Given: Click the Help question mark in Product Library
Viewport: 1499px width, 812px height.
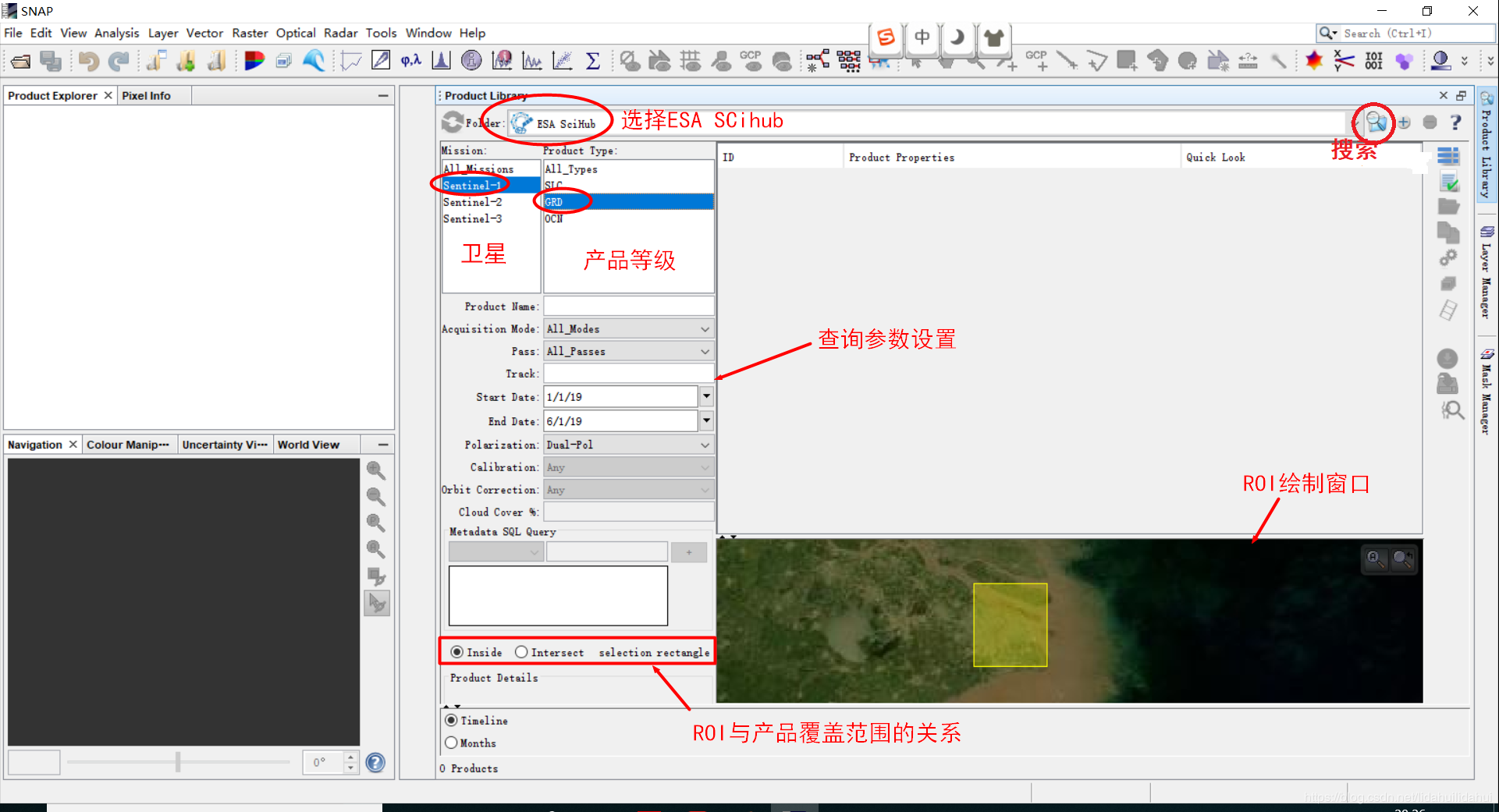Looking at the screenshot, I should [x=1455, y=122].
